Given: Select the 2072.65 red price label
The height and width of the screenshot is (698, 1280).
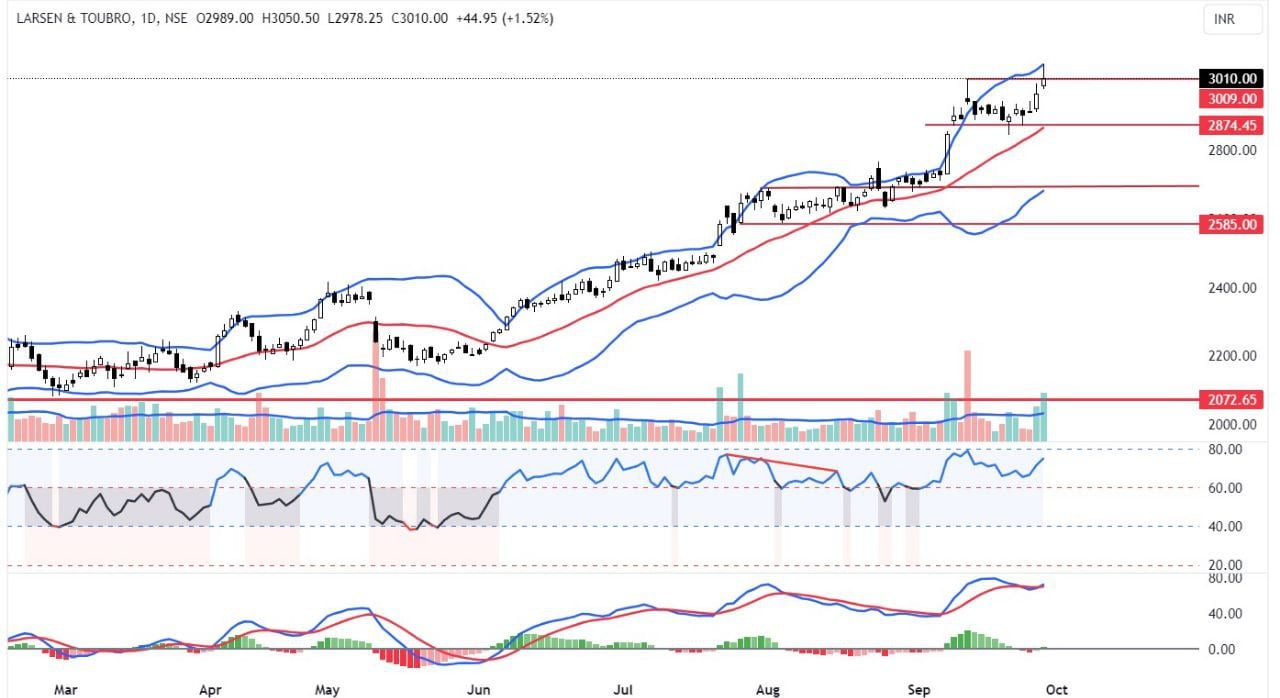Looking at the screenshot, I should 1231,400.
